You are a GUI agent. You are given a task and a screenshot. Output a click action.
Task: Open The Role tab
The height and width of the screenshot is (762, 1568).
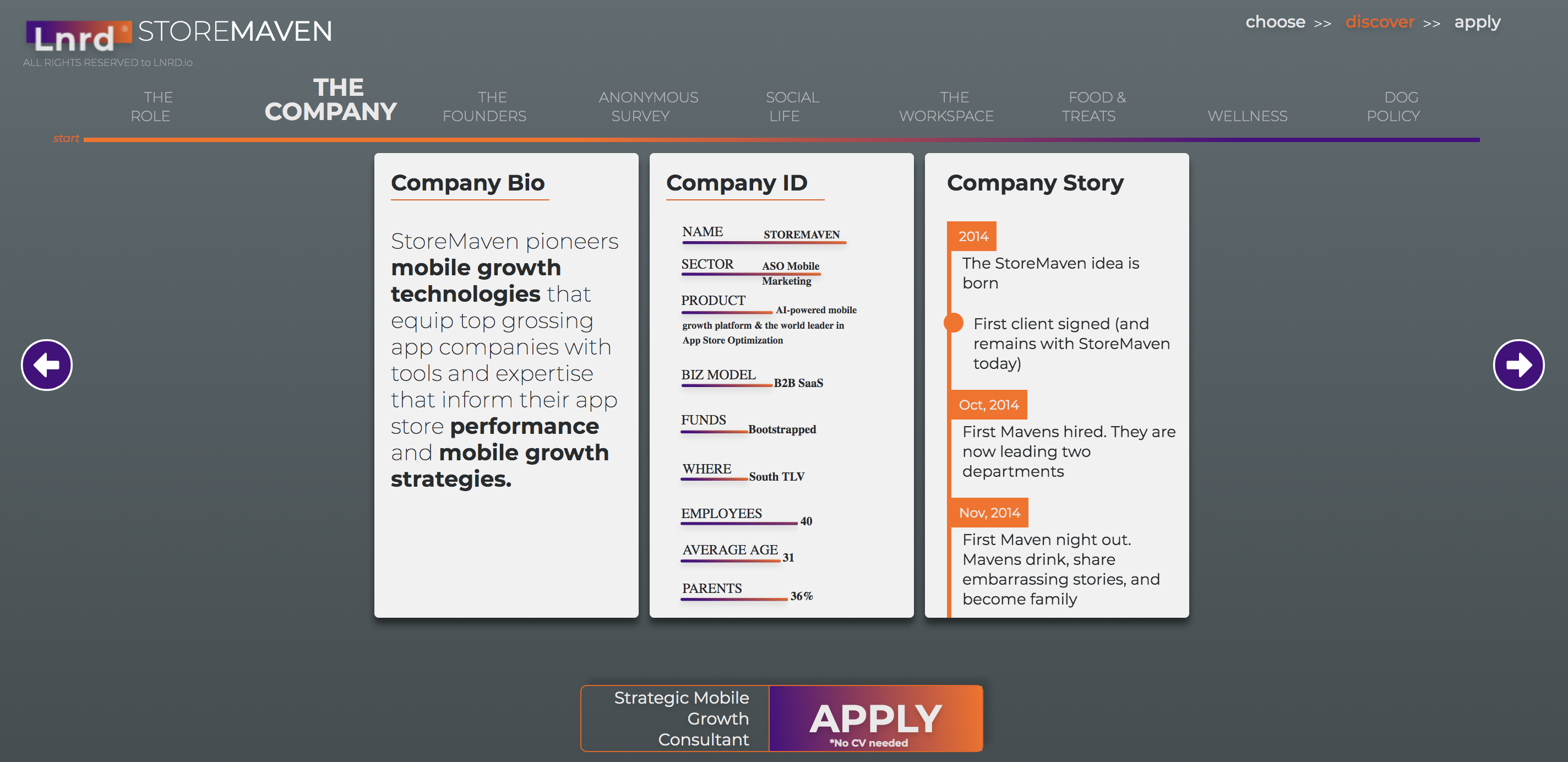pyautogui.click(x=151, y=106)
